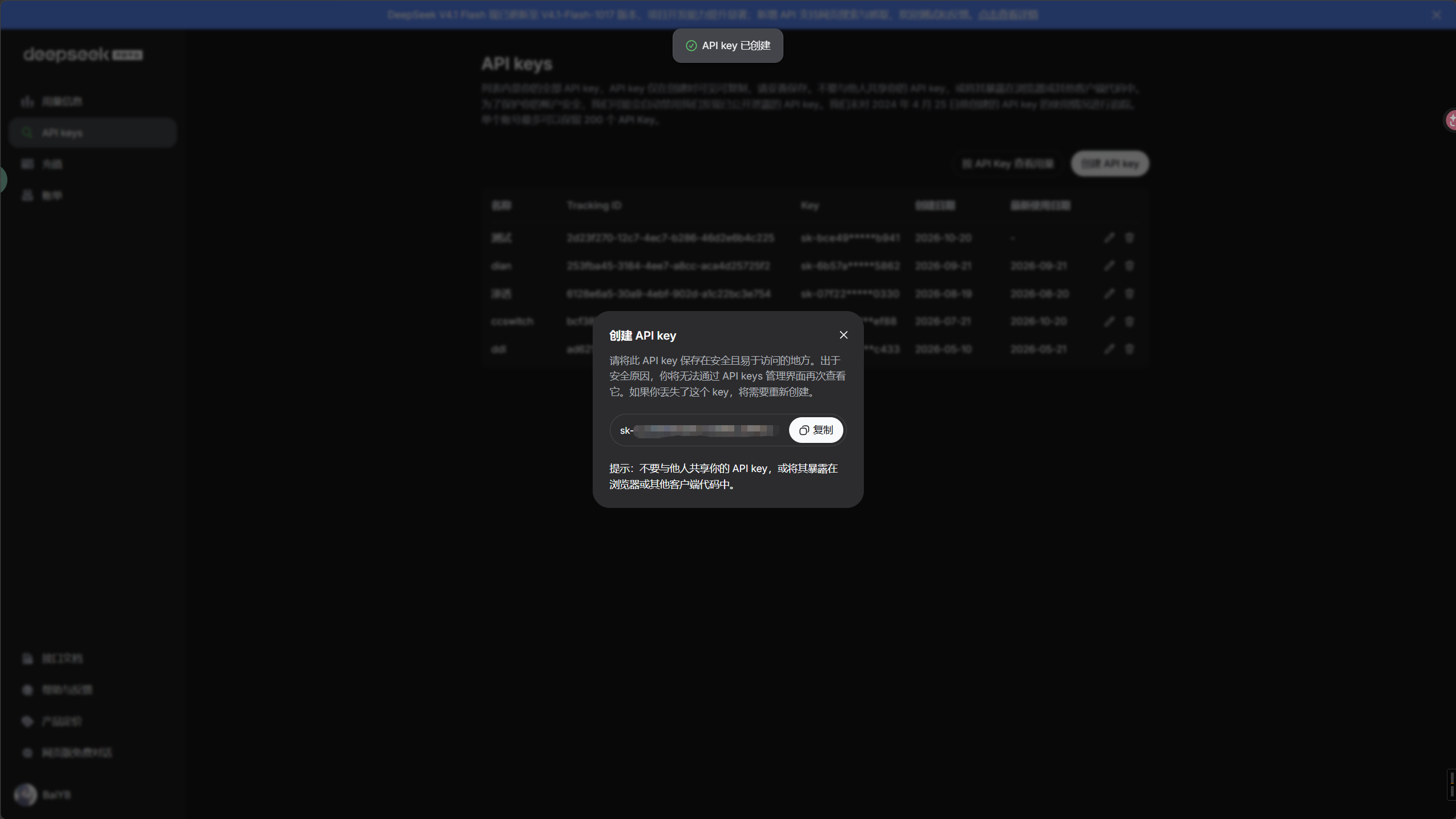1456x819 pixels.
Task: Delete the dian API key
Action: pyautogui.click(x=1129, y=265)
